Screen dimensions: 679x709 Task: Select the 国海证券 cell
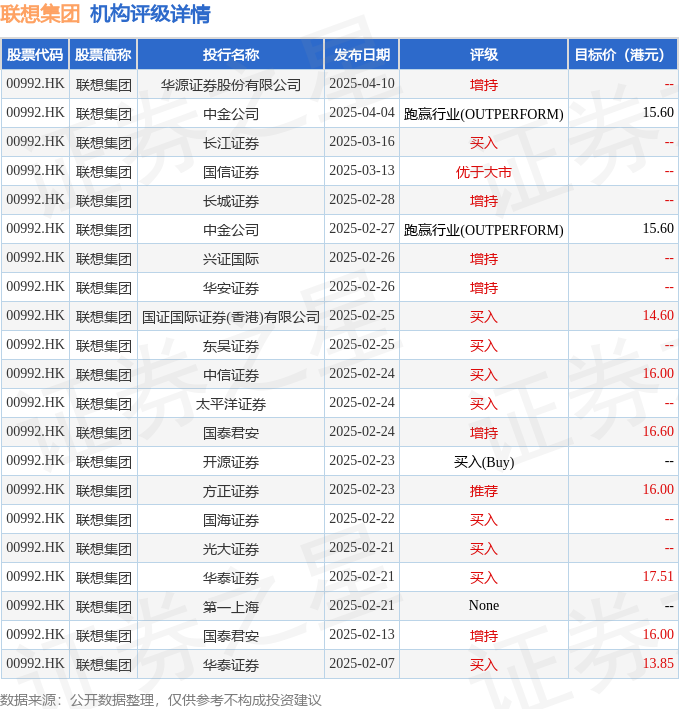coord(231,520)
